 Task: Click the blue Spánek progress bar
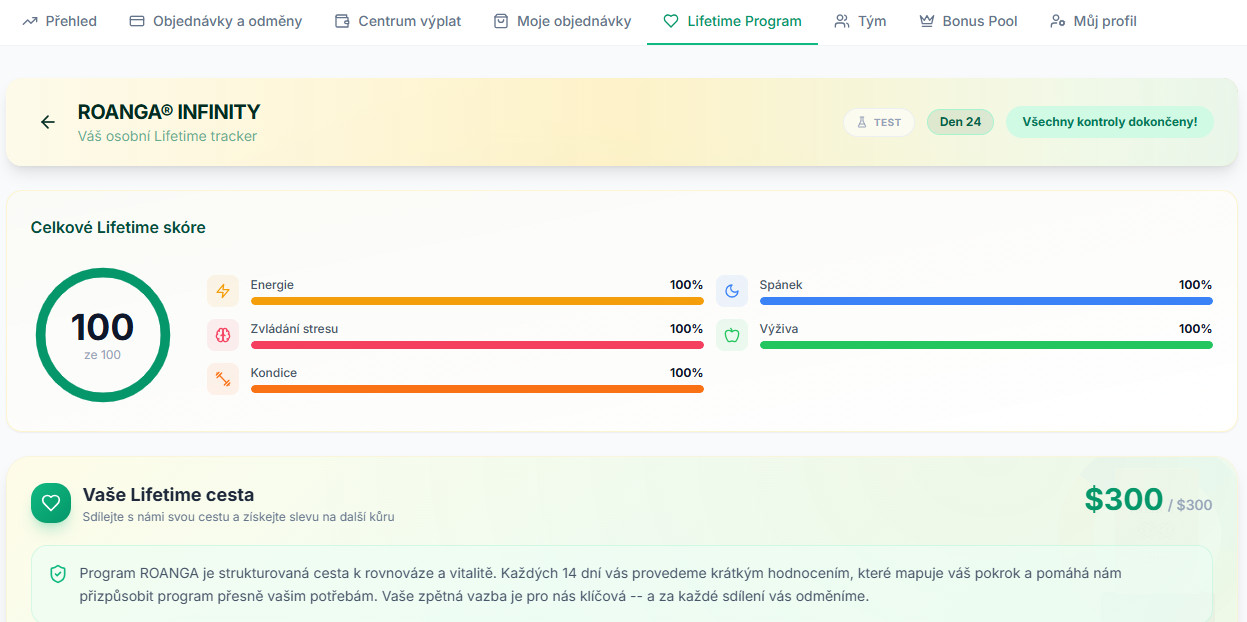(985, 301)
